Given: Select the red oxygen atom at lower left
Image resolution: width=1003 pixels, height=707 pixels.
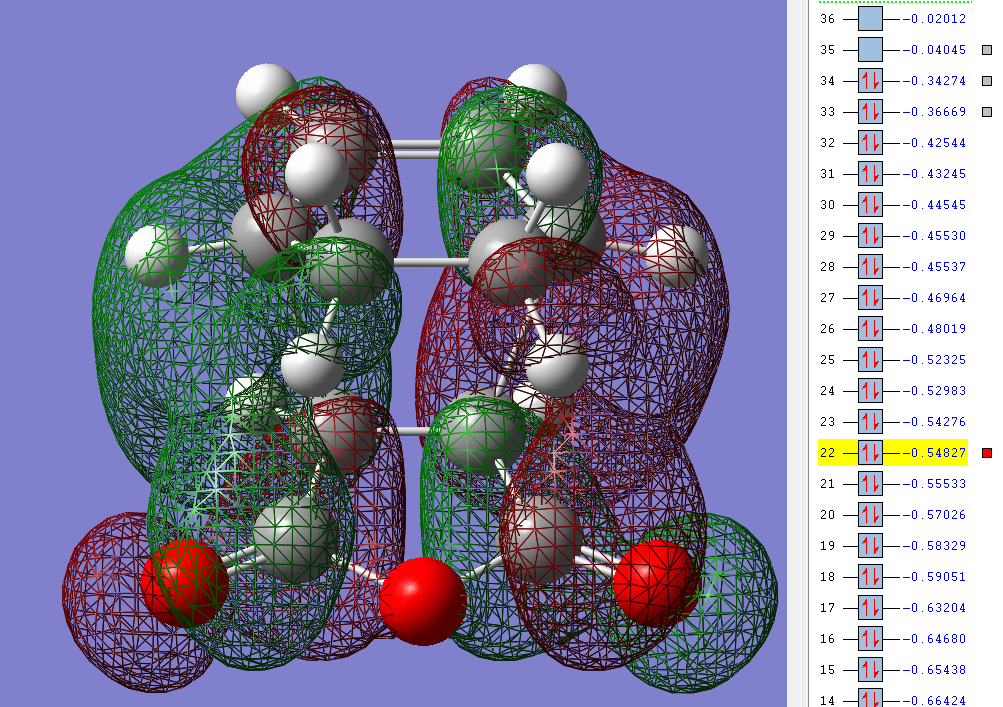Looking at the screenshot, I should [x=184, y=582].
